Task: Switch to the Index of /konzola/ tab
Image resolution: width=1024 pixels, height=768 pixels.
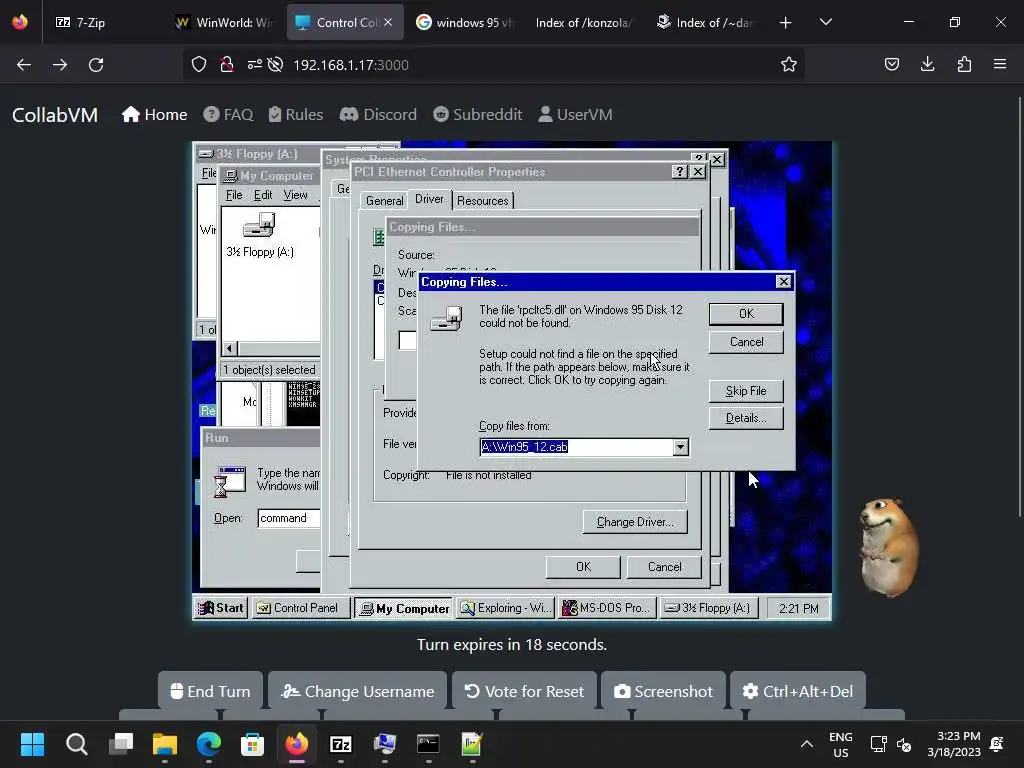Action: click(583, 22)
